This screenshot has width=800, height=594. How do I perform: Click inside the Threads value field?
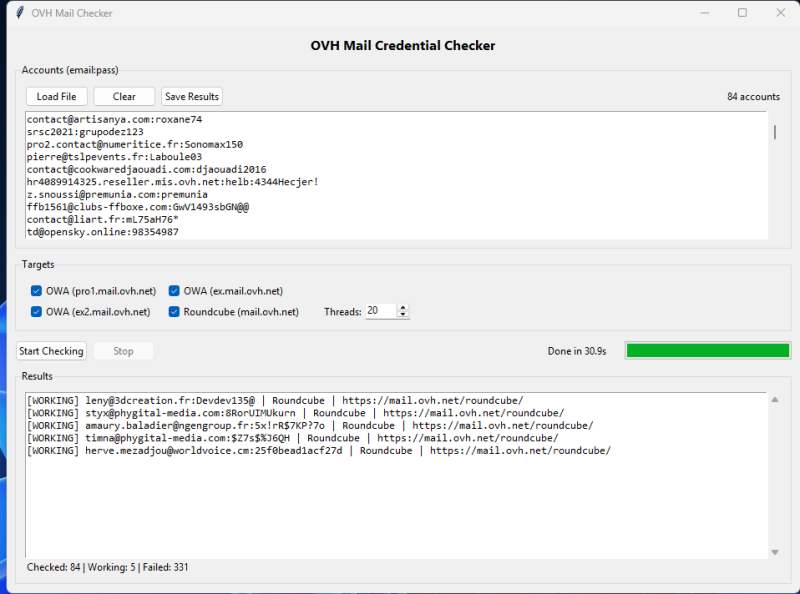click(x=381, y=311)
